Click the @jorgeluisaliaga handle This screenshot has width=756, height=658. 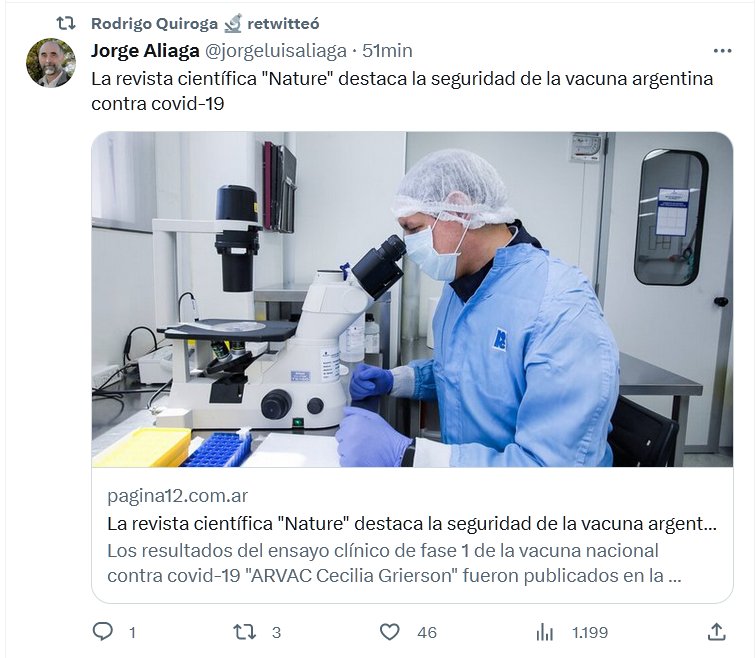[276, 51]
